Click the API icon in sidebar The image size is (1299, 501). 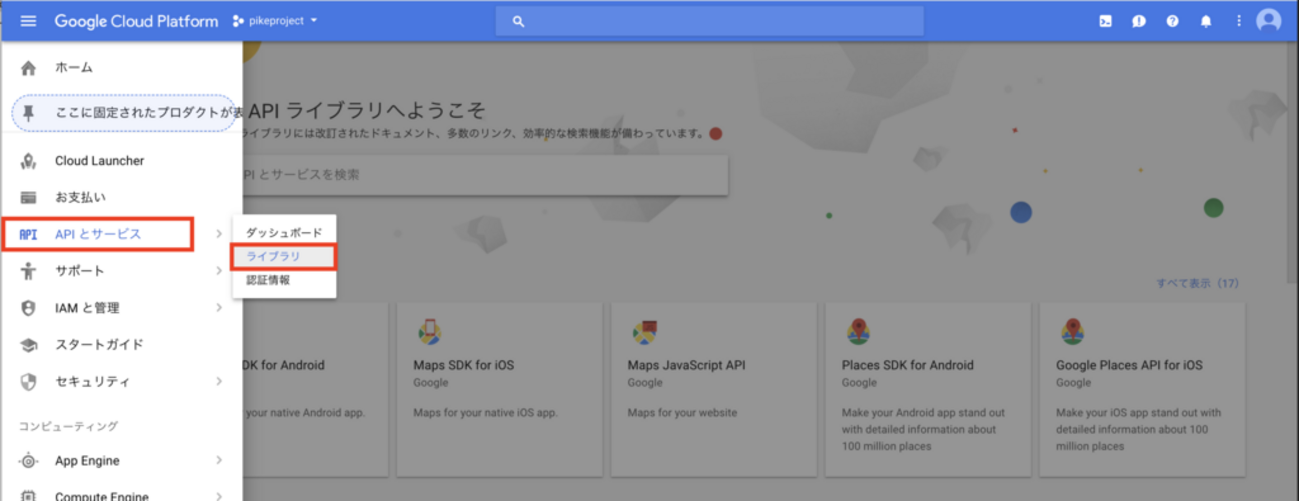click(28, 235)
